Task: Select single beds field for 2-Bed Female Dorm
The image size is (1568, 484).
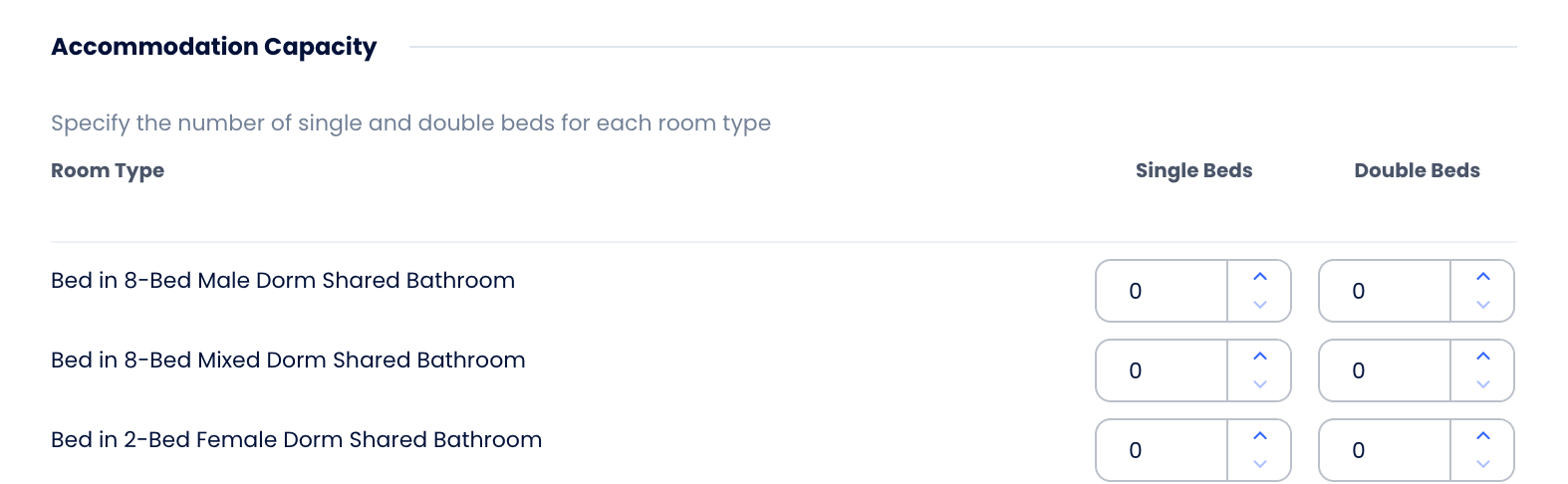Action: coord(1162,450)
